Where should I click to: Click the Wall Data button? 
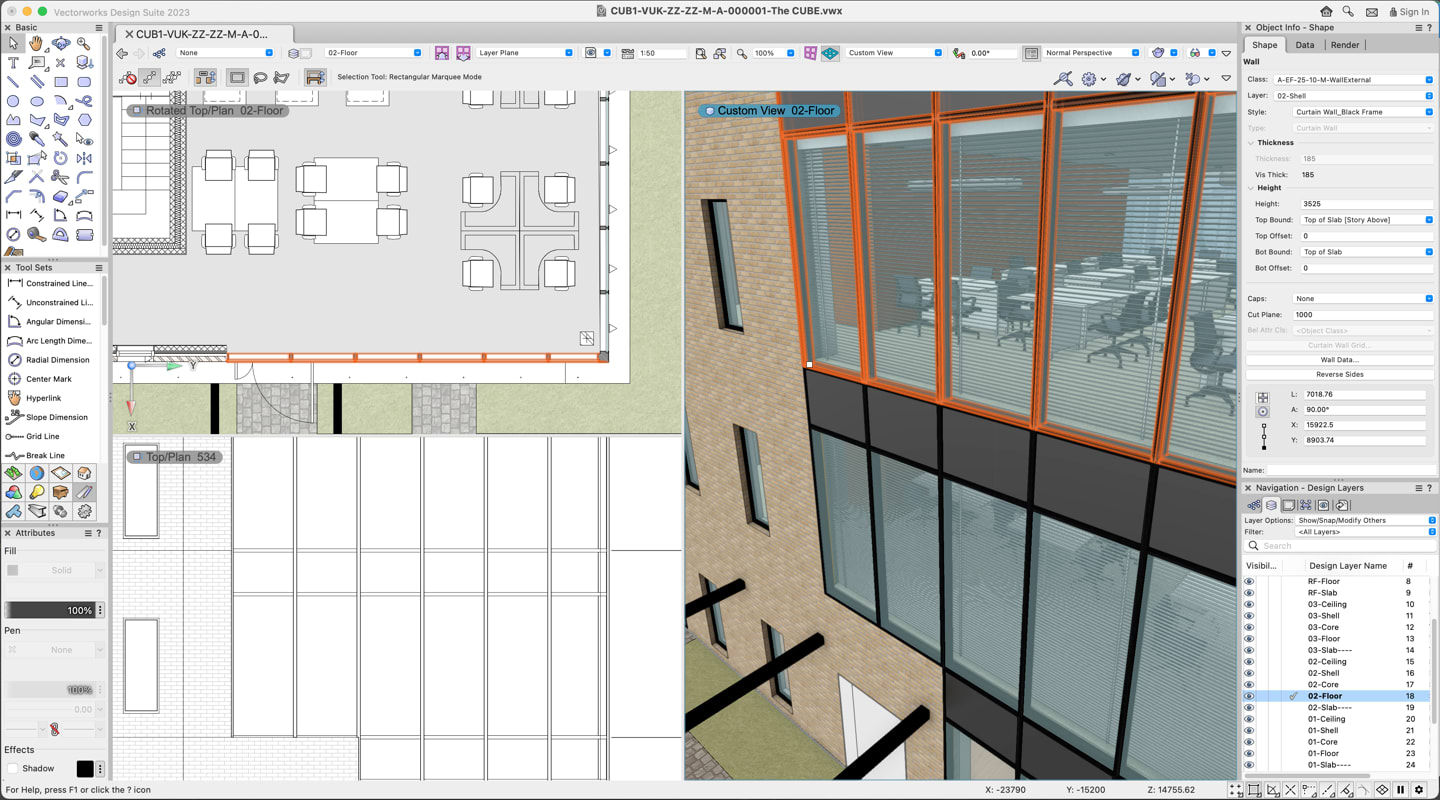[x=1339, y=360]
